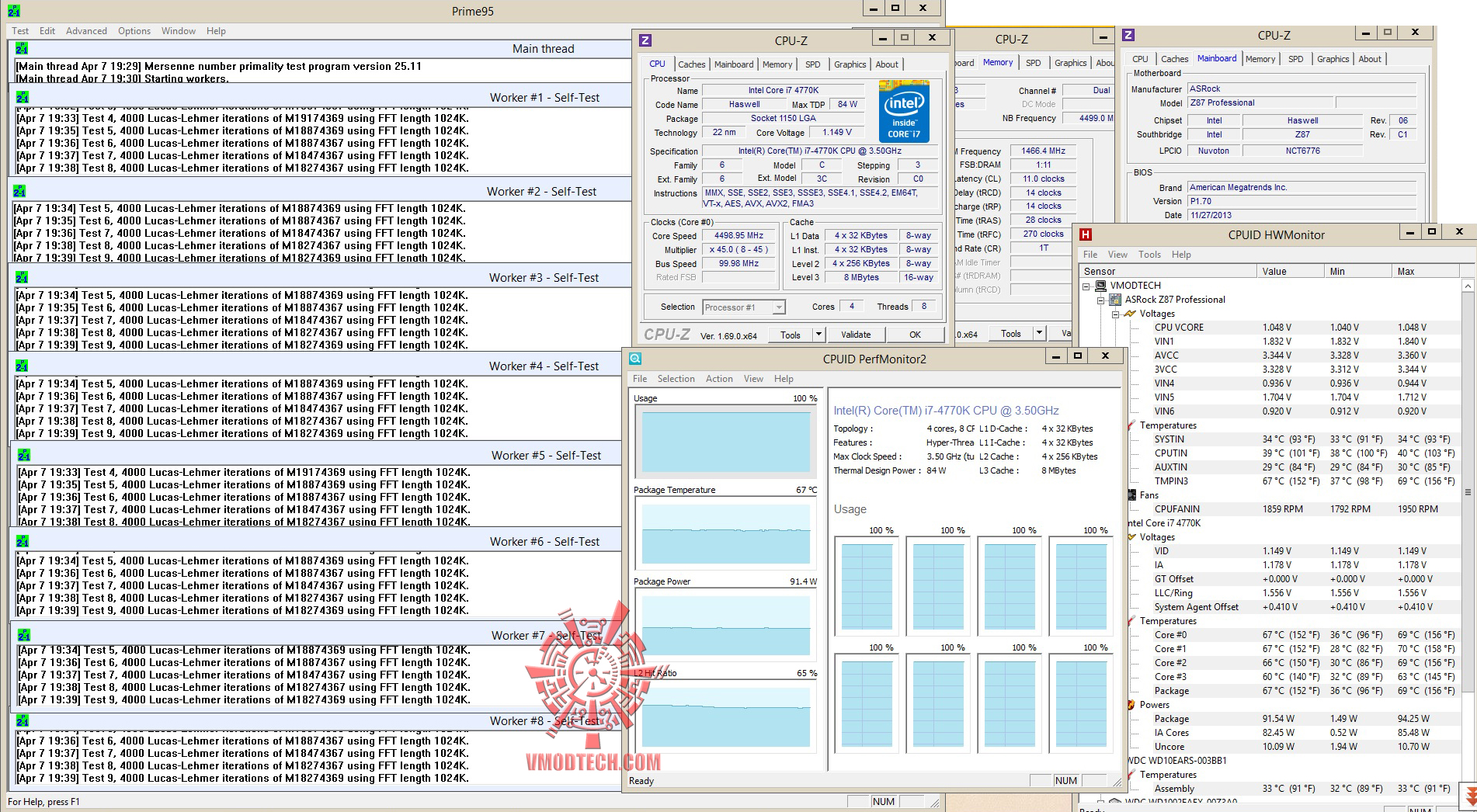Switch to Caches tab in CPU-Z processor window

tap(691, 64)
